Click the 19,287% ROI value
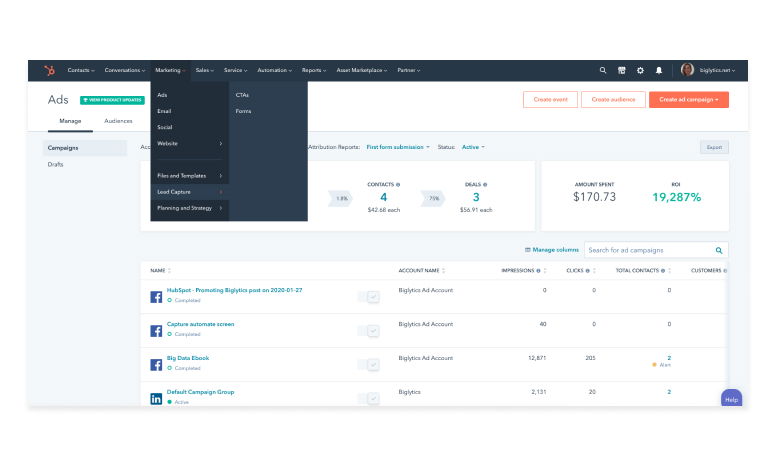 tap(677, 197)
